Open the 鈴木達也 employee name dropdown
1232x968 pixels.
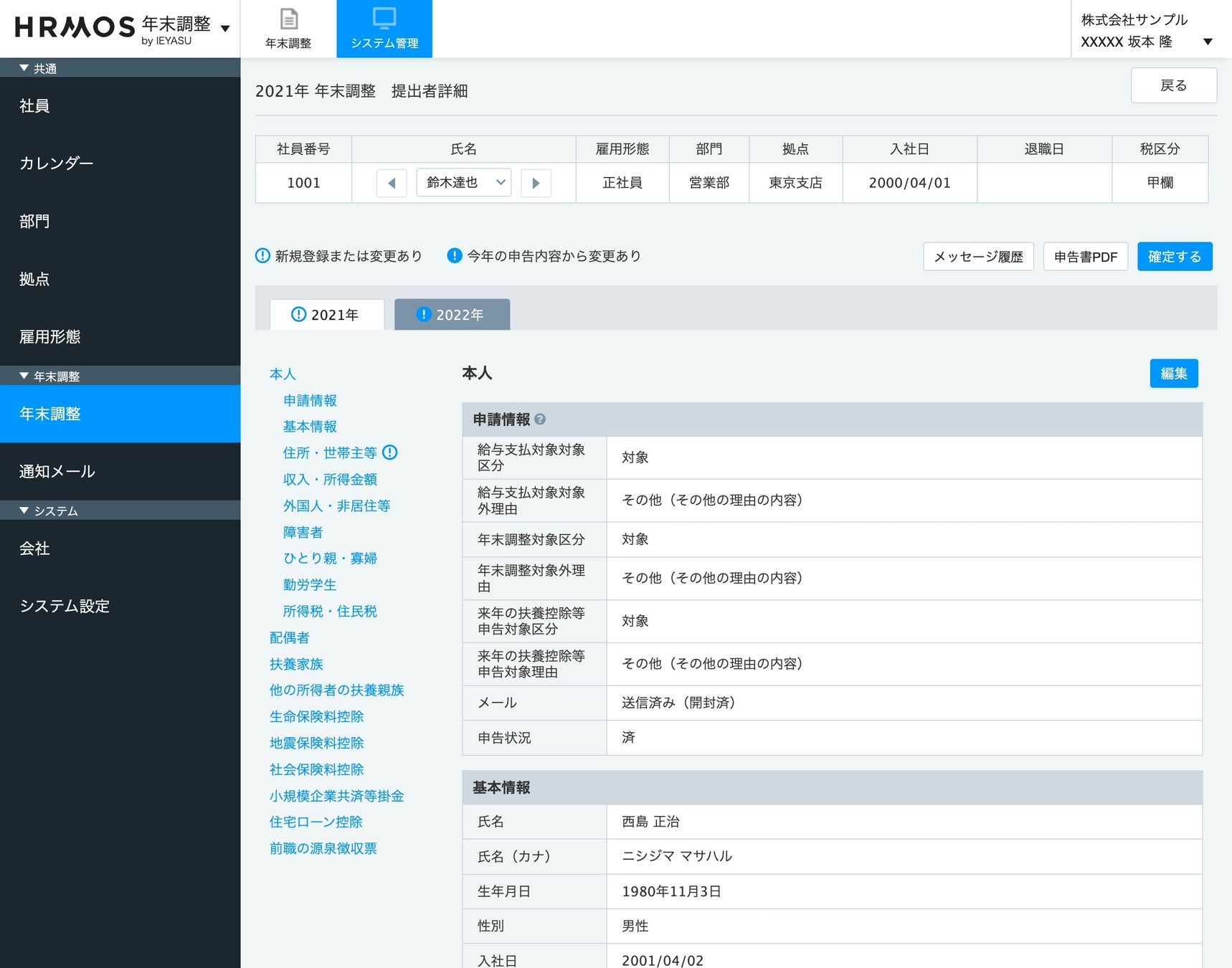tap(463, 183)
